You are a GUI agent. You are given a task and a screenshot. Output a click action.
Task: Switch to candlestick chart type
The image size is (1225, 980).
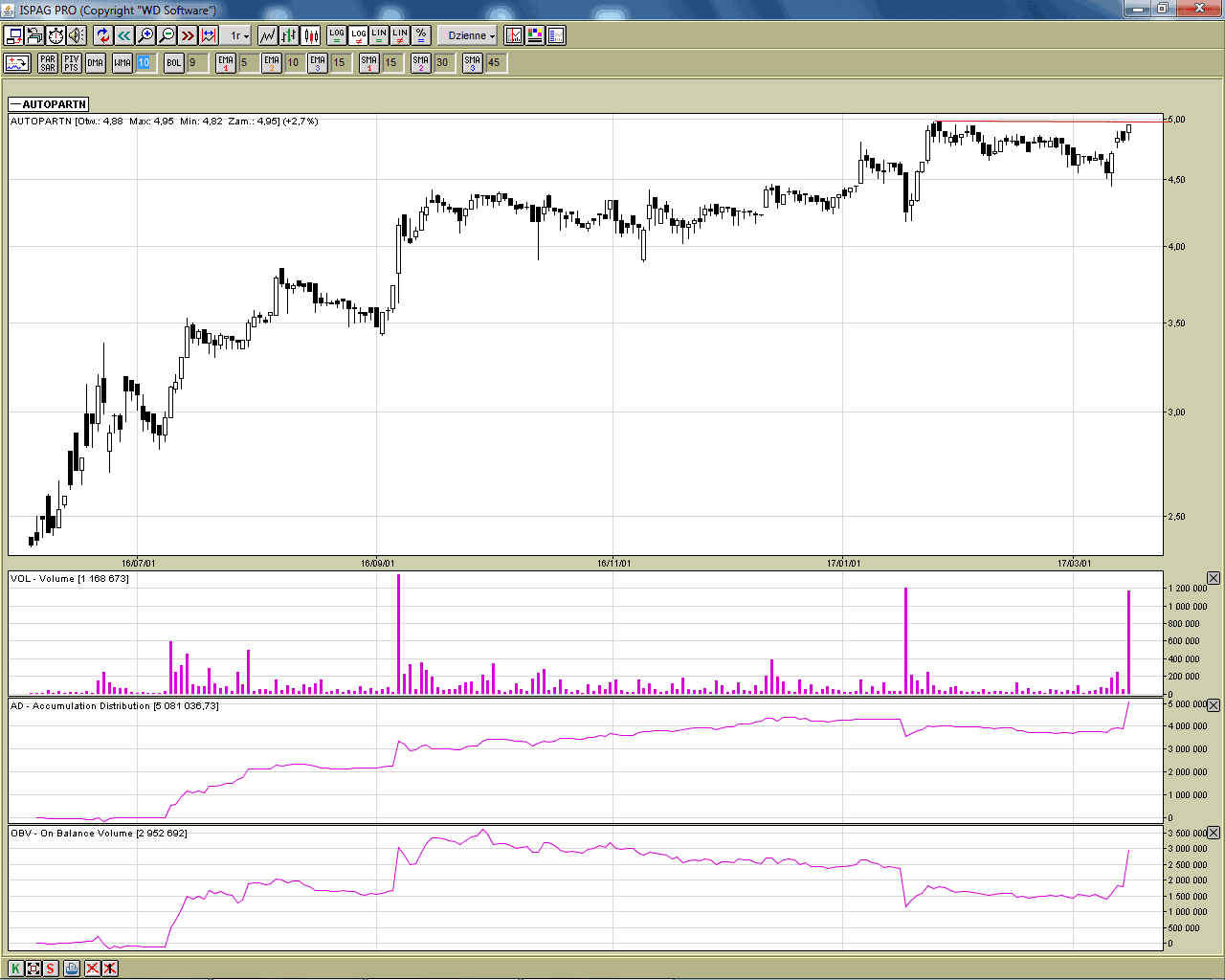tap(311, 35)
